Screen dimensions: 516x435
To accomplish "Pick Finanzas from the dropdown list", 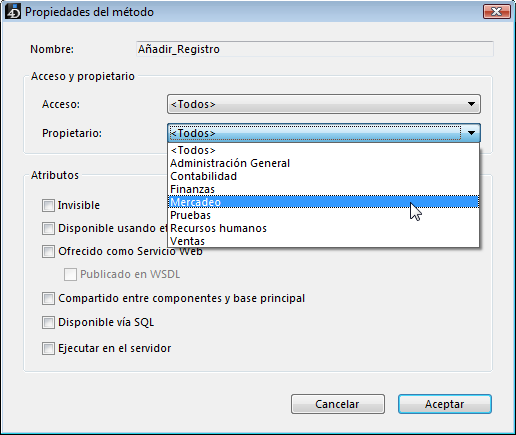I will coord(323,189).
